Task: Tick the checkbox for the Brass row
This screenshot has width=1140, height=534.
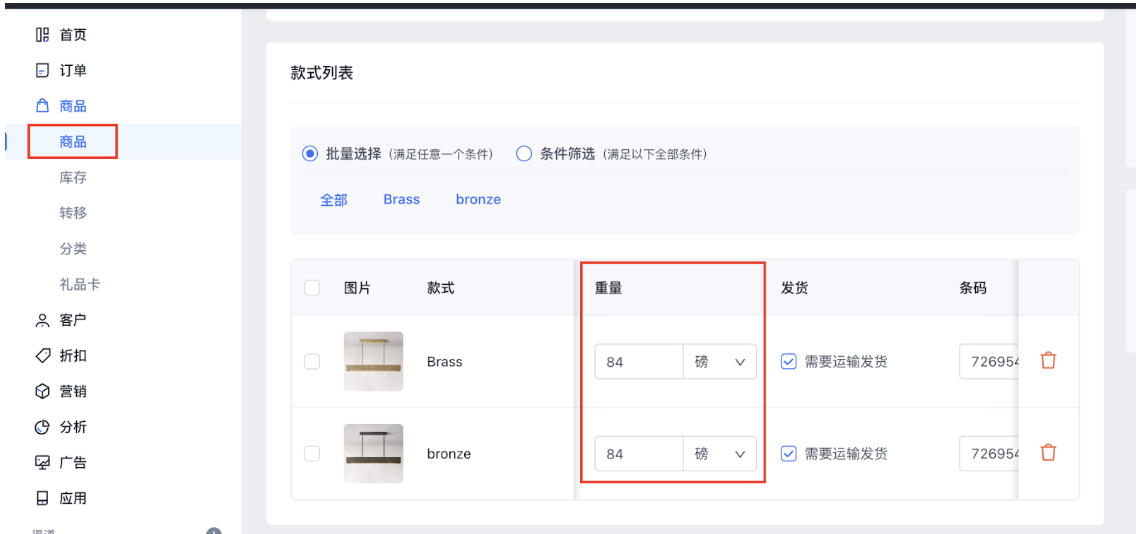Action: pyautogui.click(x=312, y=362)
